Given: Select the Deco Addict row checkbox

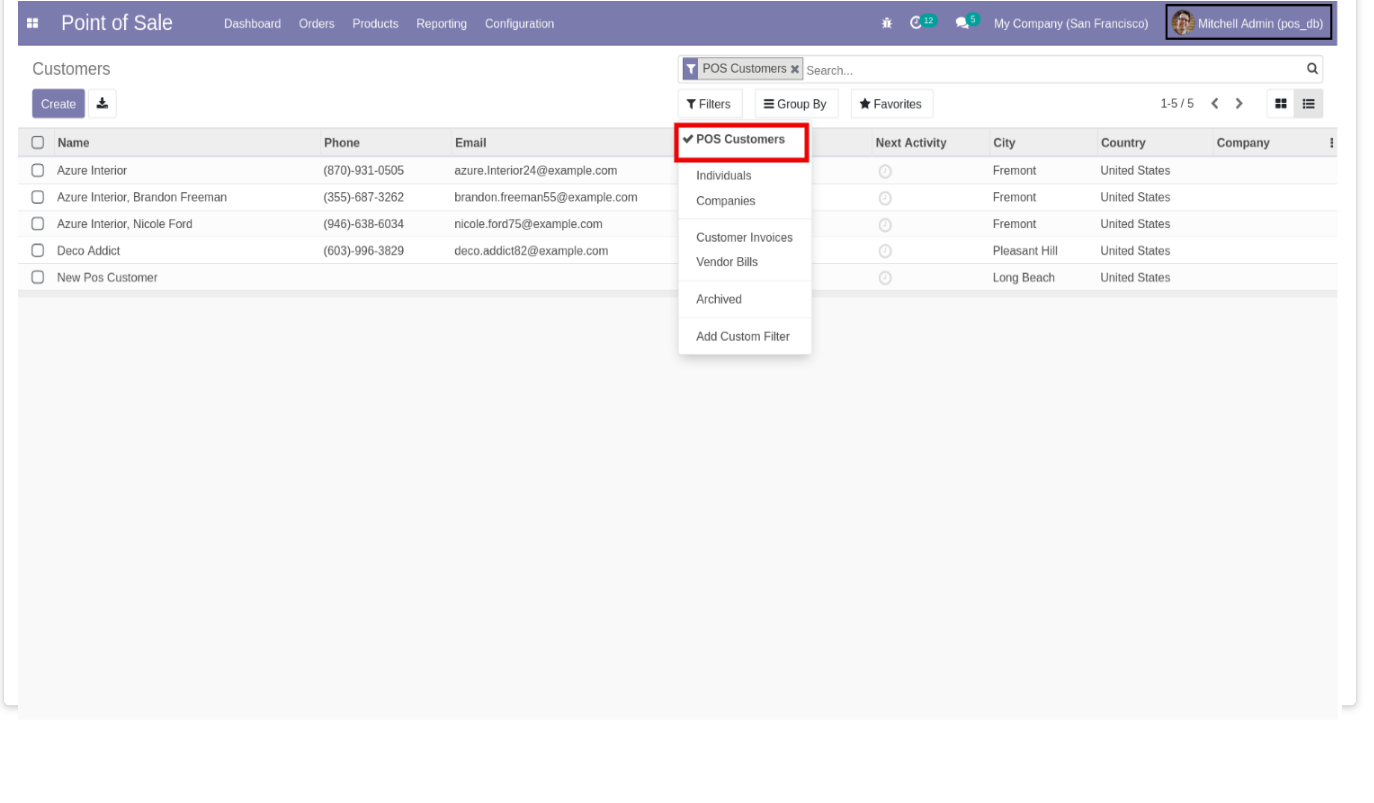Looking at the screenshot, I should 38,250.
